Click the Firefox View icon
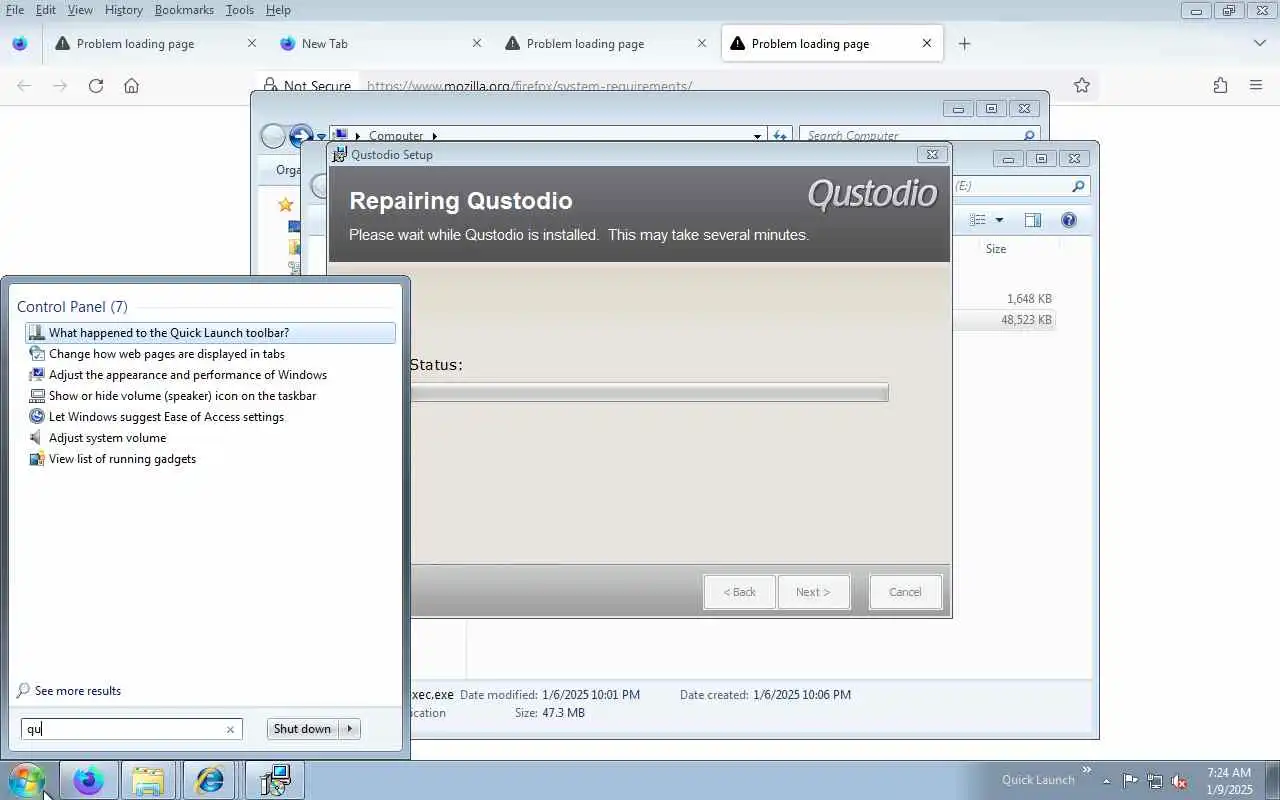 [20, 43]
